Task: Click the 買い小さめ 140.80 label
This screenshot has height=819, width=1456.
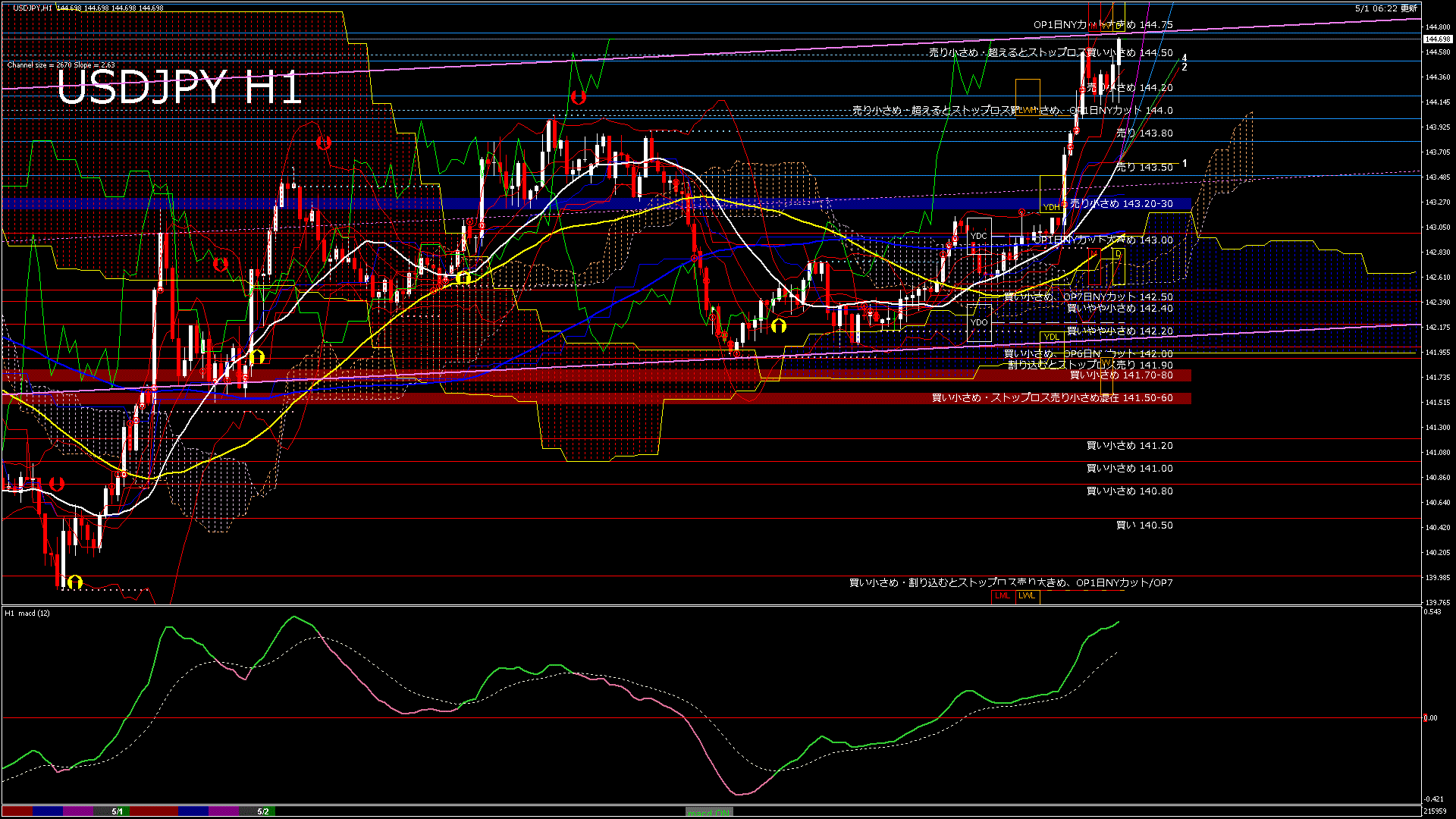Action: coord(1129,491)
